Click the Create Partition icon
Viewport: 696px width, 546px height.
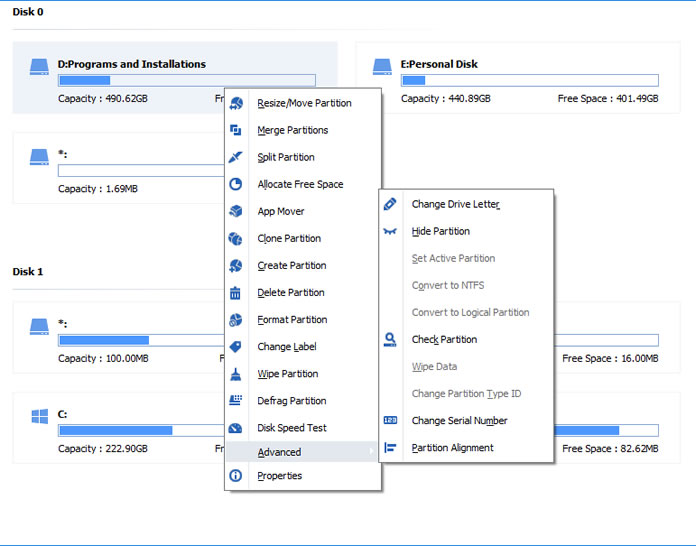pos(236,265)
